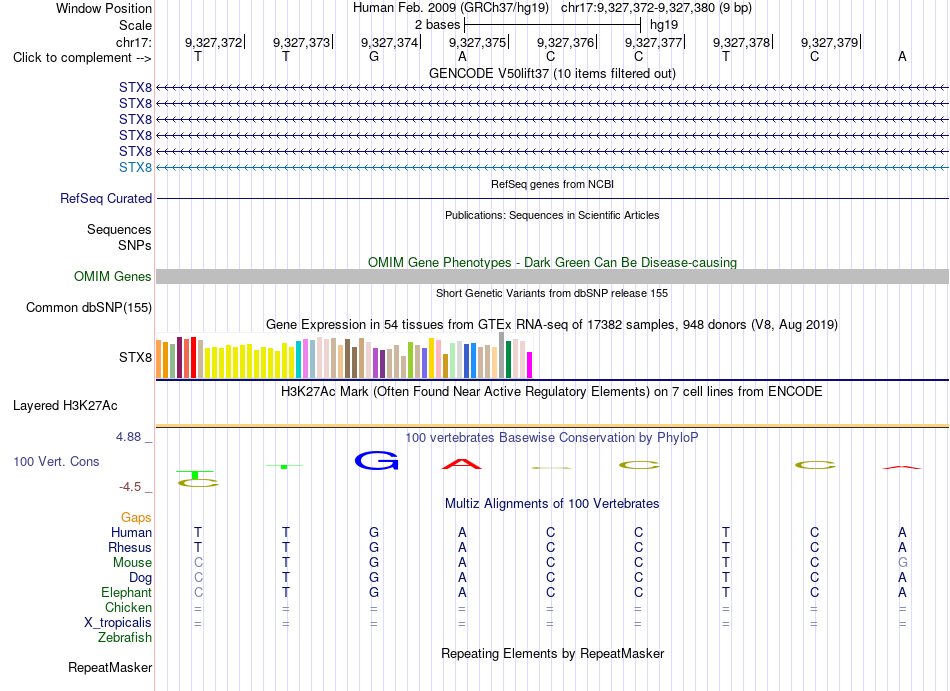The height and width of the screenshot is (691, 950).
Task: Click the light G in the Mouse row
Action: tap(902, 563)
